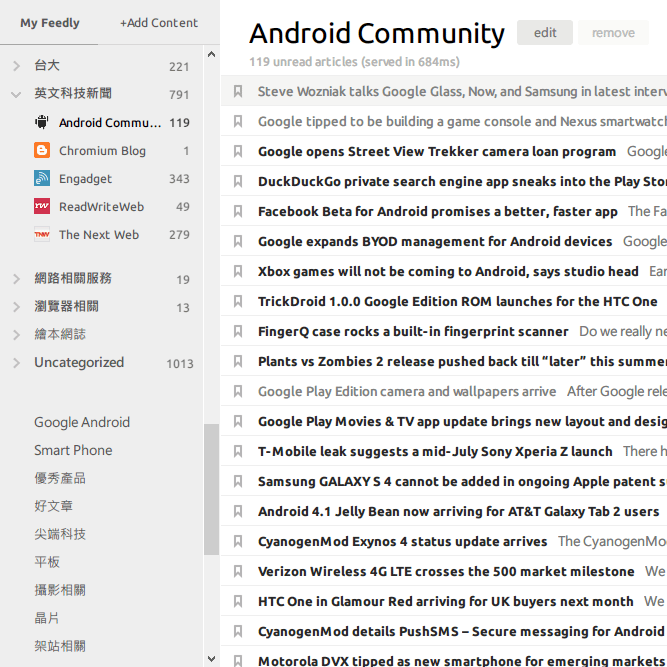Expand the 網路相關服務 category

click(x=16, y=279)
